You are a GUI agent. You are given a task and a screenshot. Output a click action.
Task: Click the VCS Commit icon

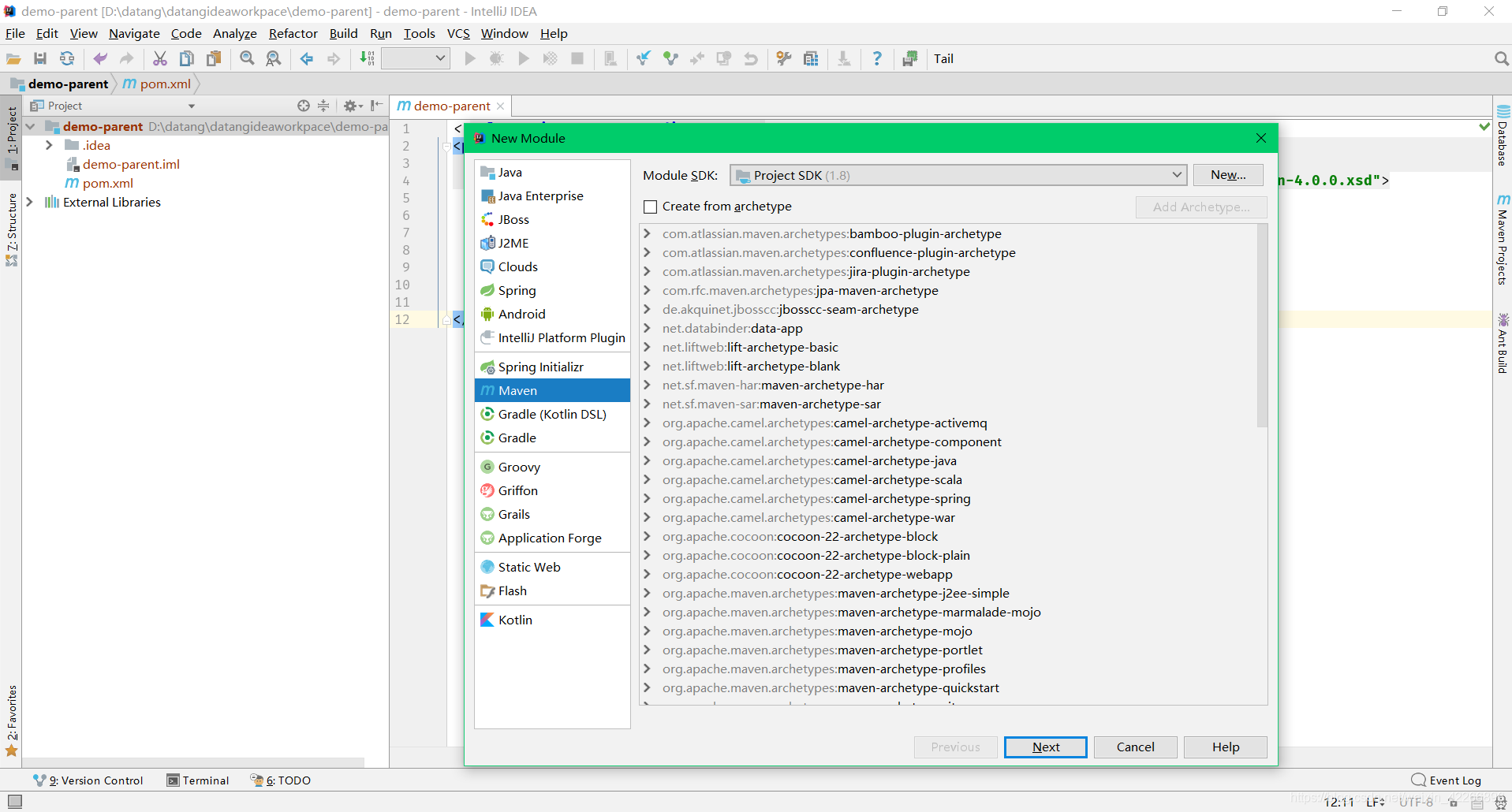coord(670,58)
